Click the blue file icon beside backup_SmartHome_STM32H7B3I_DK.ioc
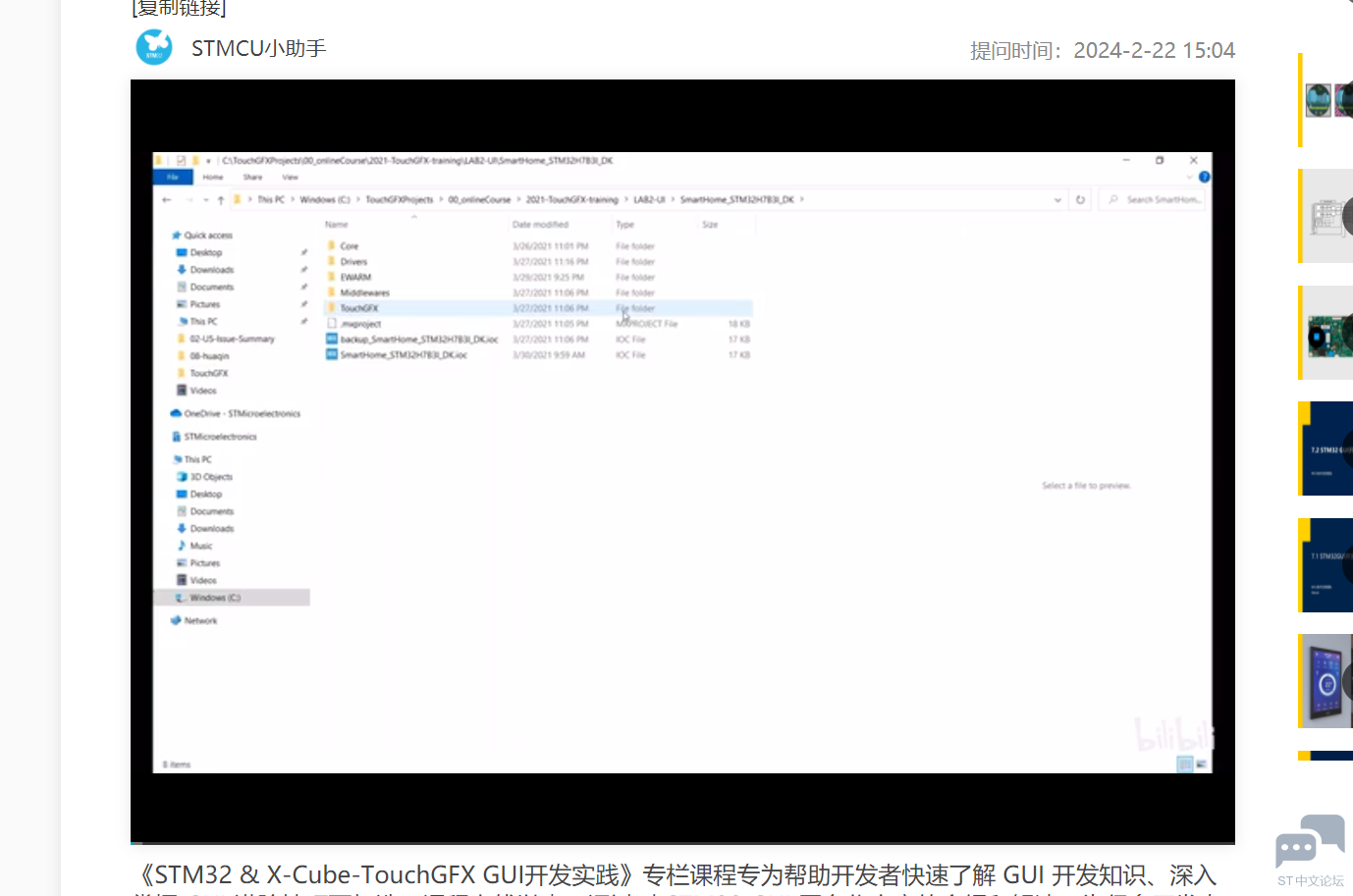This screenshot has height=896, width=1353. [x=332, y=340]
